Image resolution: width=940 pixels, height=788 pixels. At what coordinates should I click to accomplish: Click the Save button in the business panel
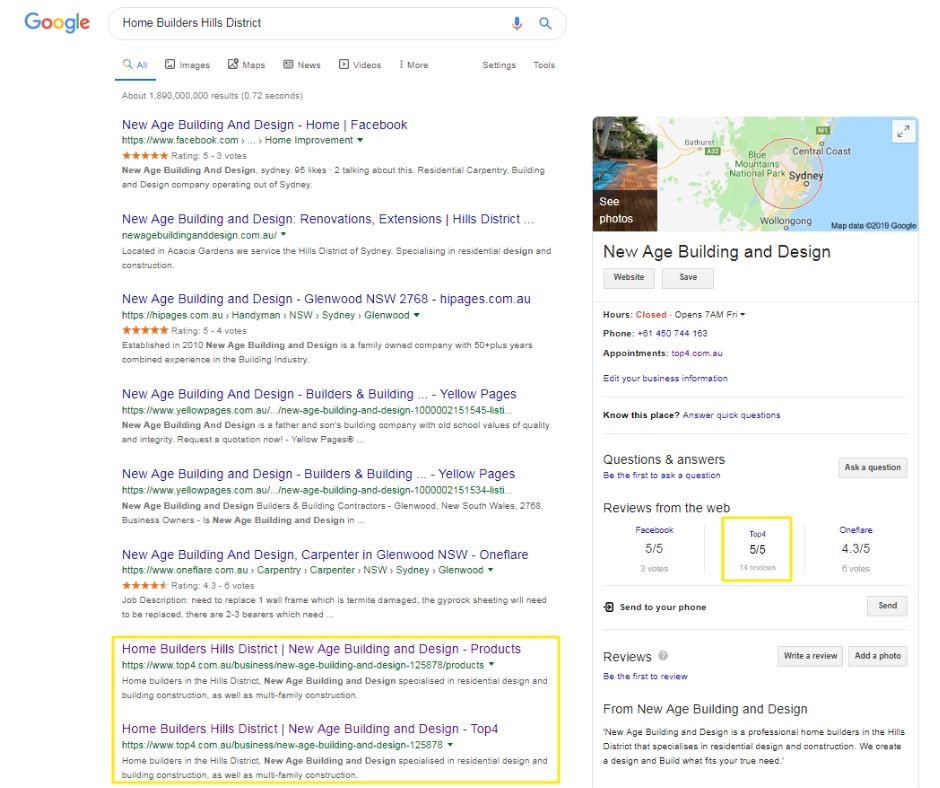point(687,278)
